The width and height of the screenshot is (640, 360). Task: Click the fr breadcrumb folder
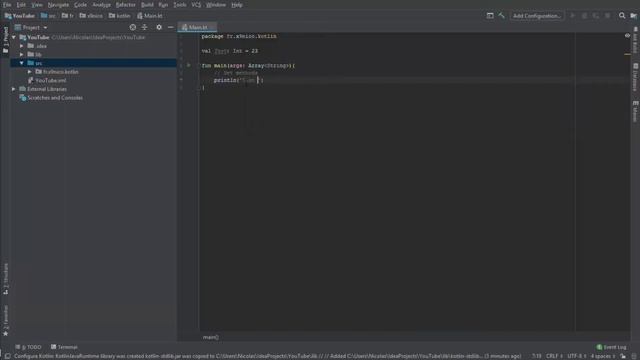68,16
